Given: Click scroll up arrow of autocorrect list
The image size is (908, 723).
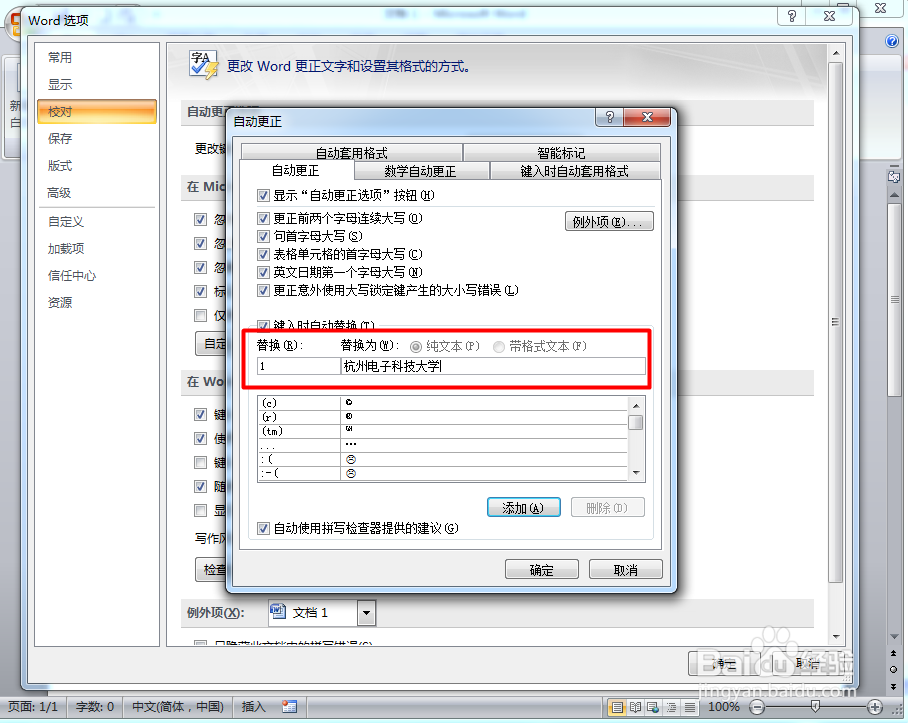Looking at the screenshot, I should [636, 405].
